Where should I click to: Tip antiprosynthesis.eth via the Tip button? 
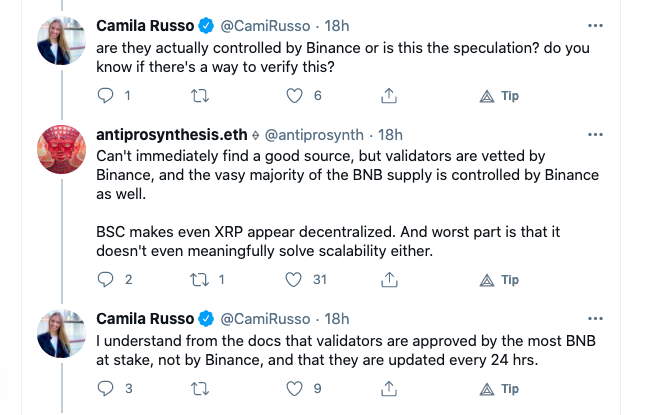click(x=499, y=280)
